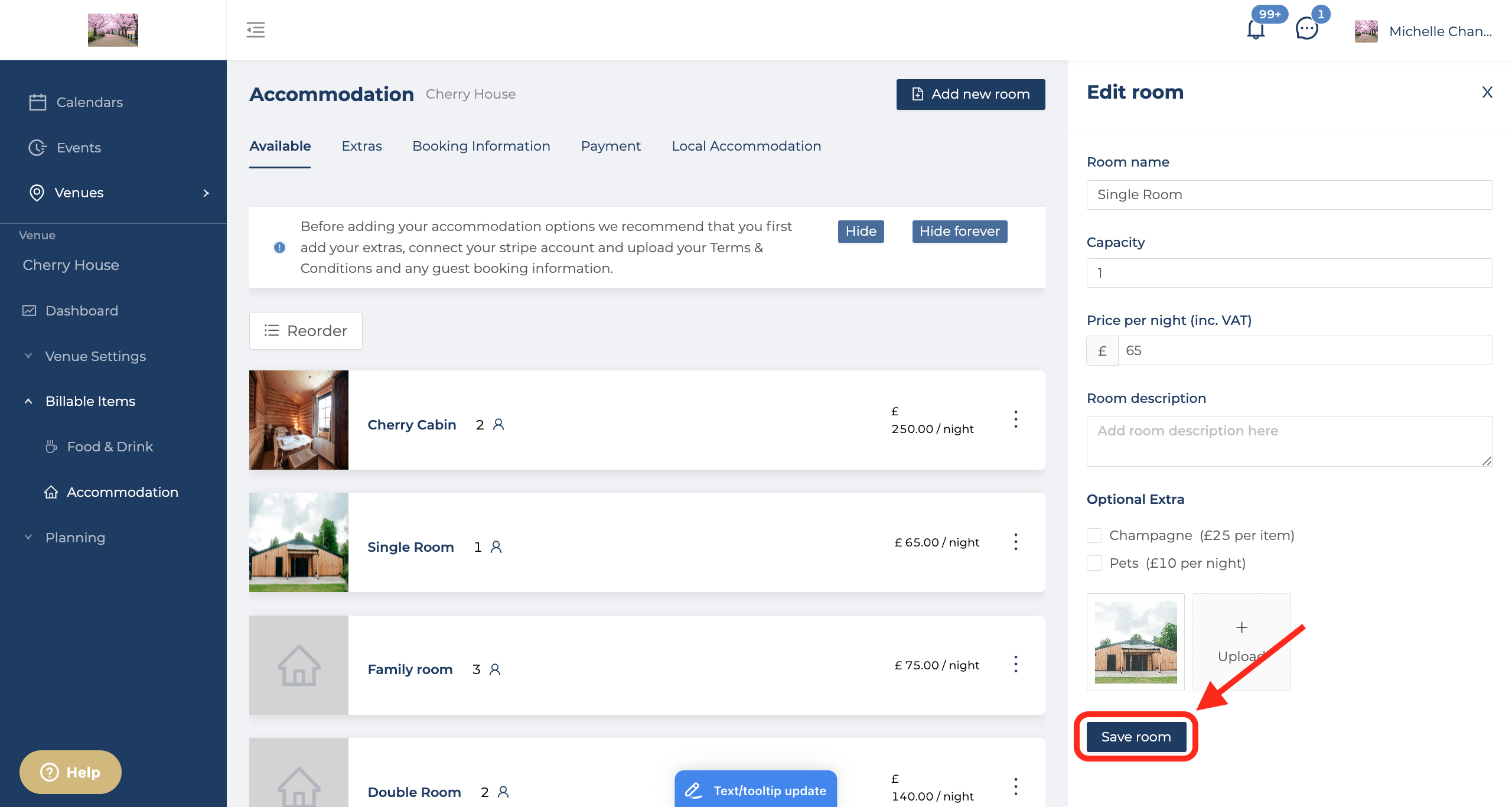Click the Michelle Chan... account name
This screenshot has width=1512, height=807.
(1441, 31)
